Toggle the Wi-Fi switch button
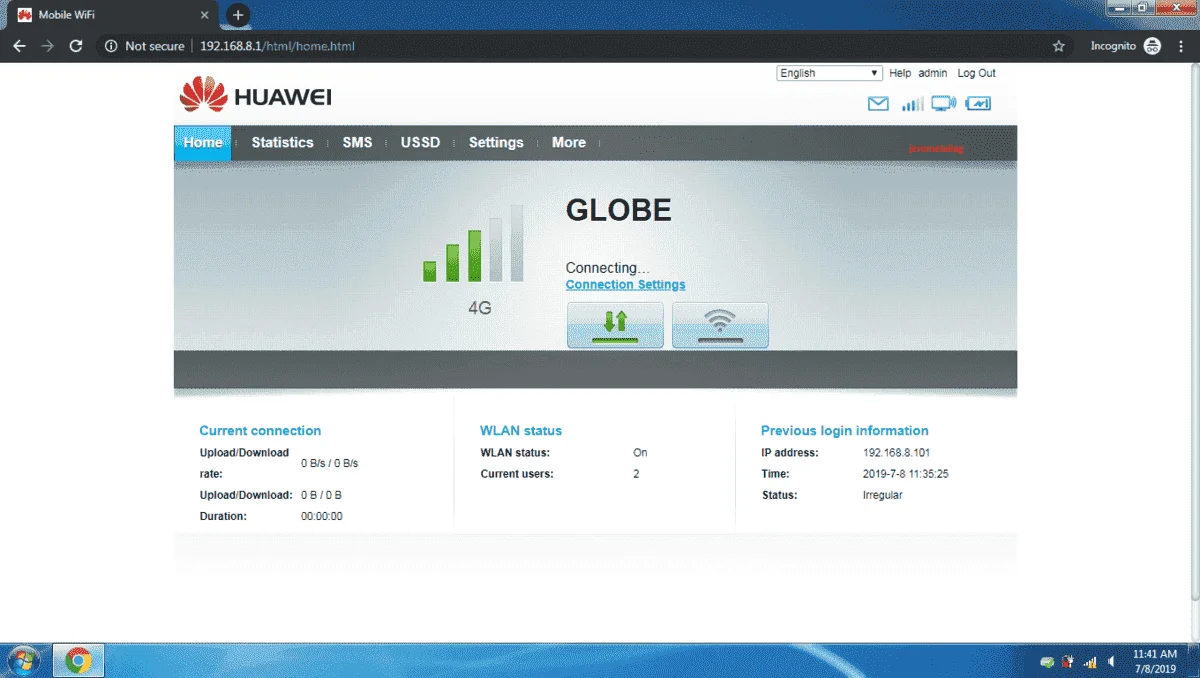1200x678 pixels. point(720,325)
